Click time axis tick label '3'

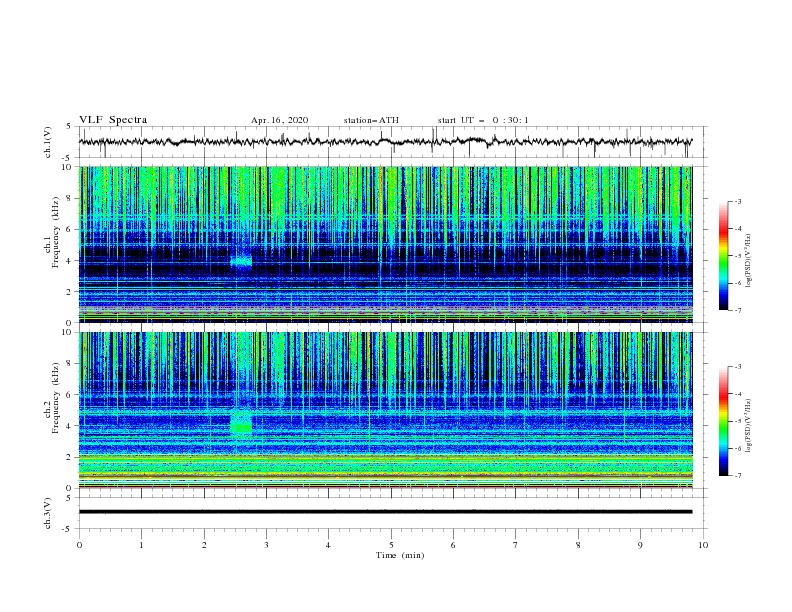pos(266,545)
